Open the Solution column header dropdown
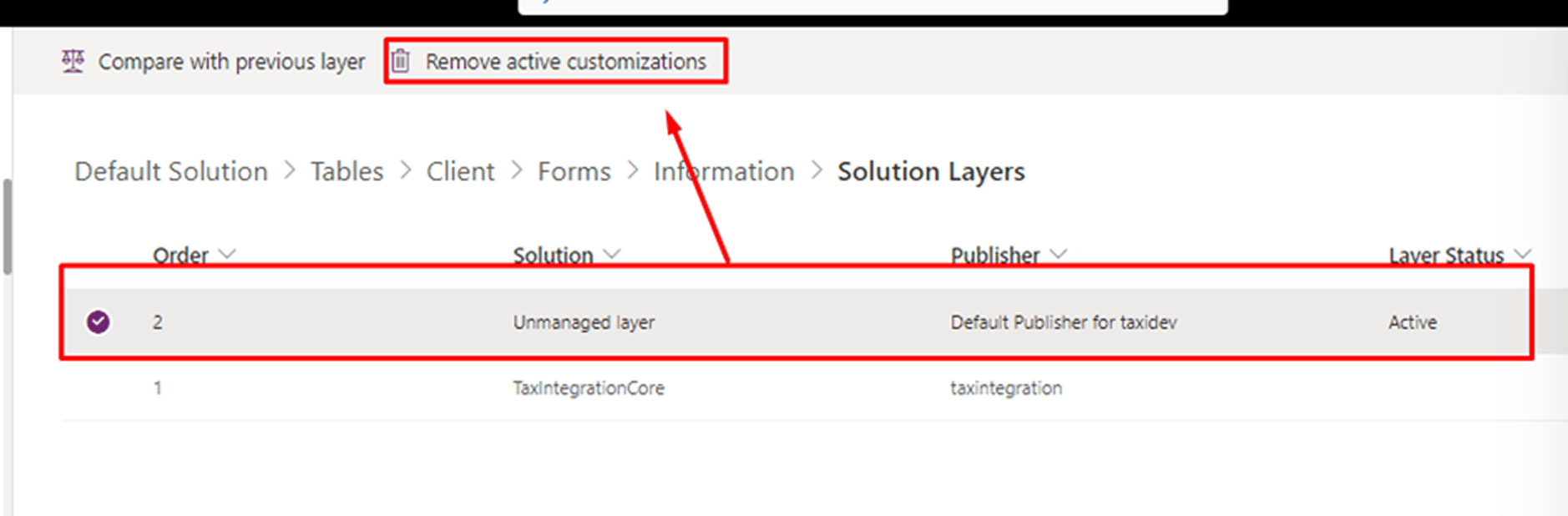 (612, 254)
